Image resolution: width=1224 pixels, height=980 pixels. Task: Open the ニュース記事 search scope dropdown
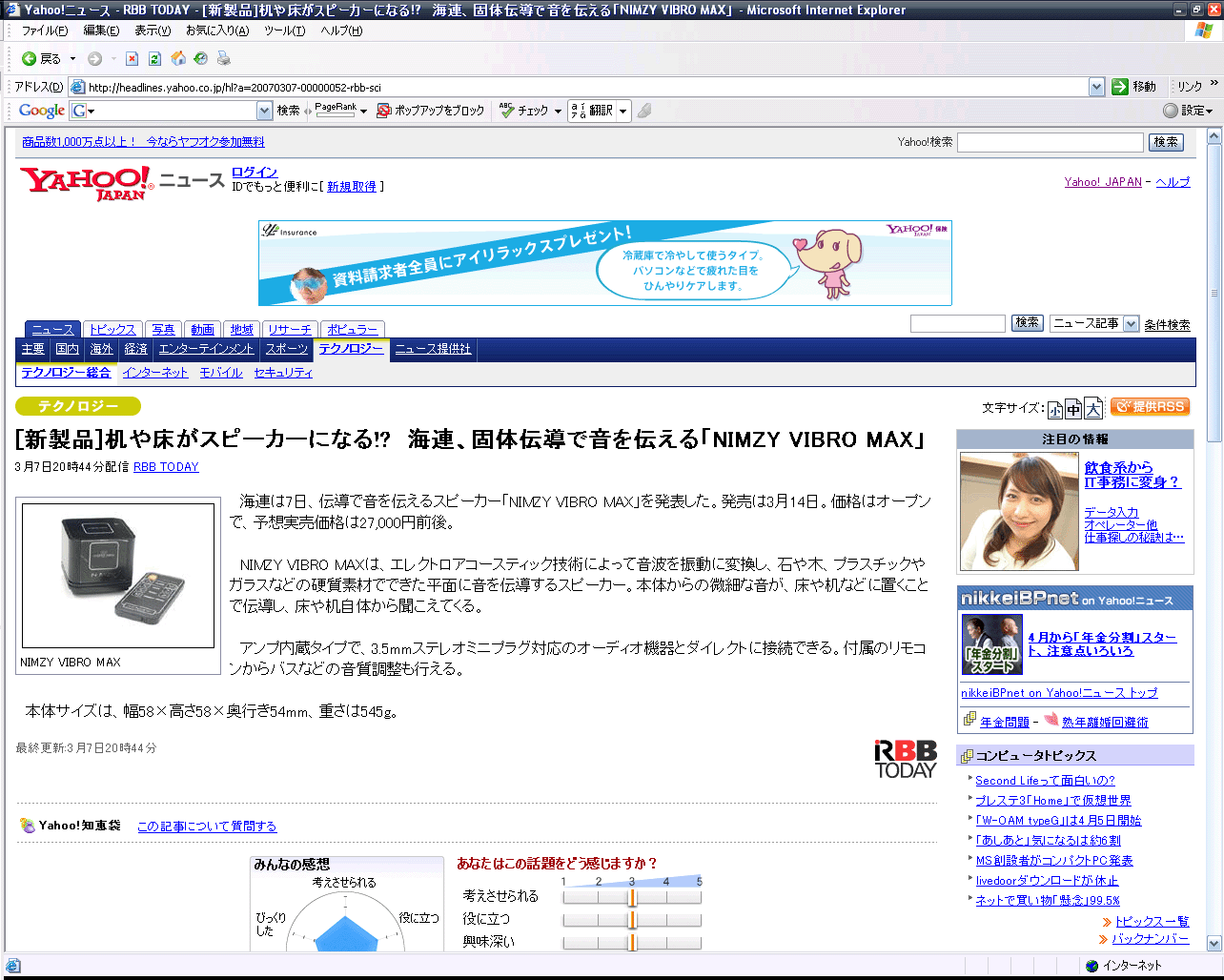pos(1132,324)
